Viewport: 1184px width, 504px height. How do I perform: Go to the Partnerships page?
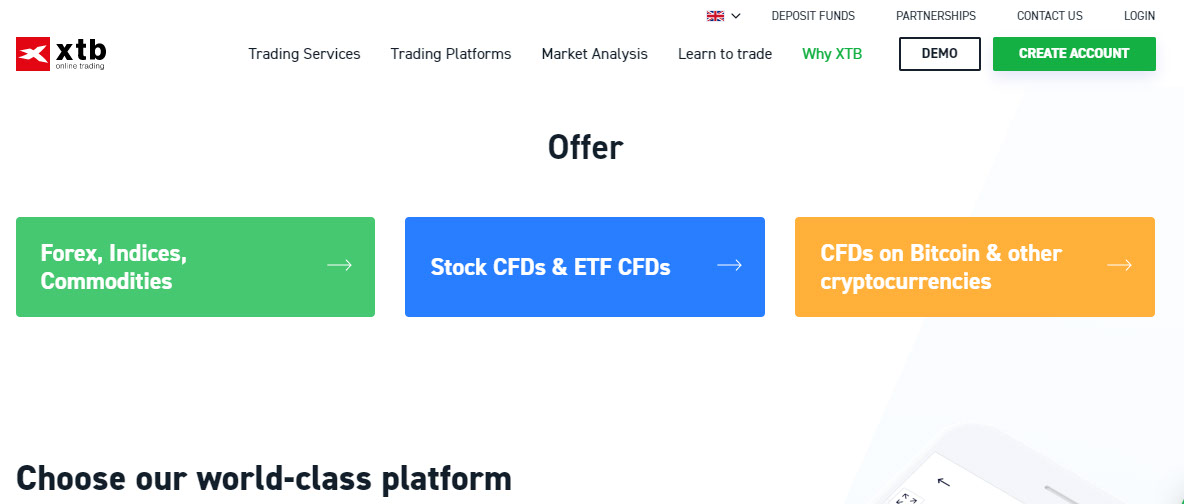(936, 16)
